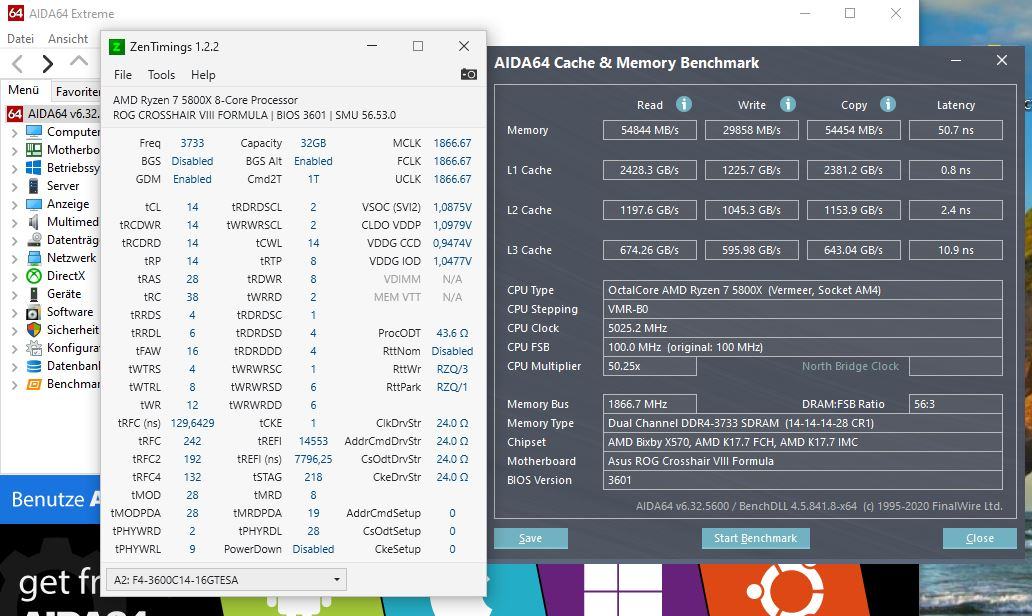Click the Freq value 3733
The width and height of the screenshot is (1032, 616).
coord(192,143)
